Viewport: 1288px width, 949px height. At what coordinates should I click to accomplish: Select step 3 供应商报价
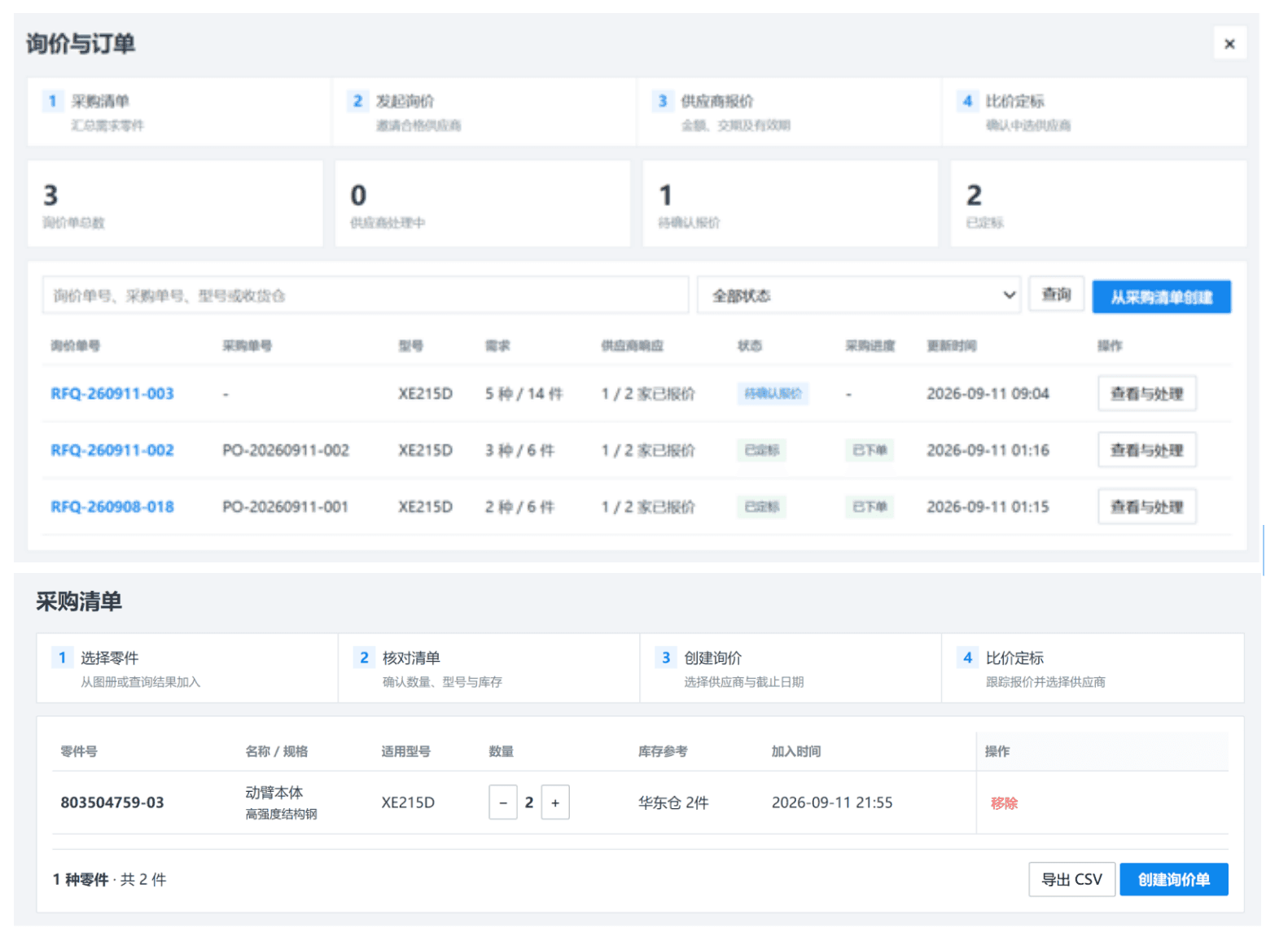[x=789, y=112]
